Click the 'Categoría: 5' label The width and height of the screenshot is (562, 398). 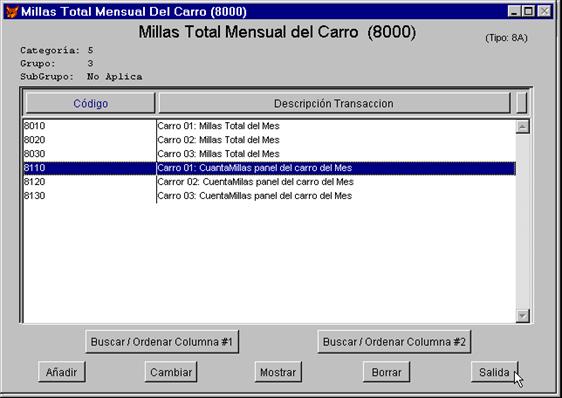click(x=57, y=50)
